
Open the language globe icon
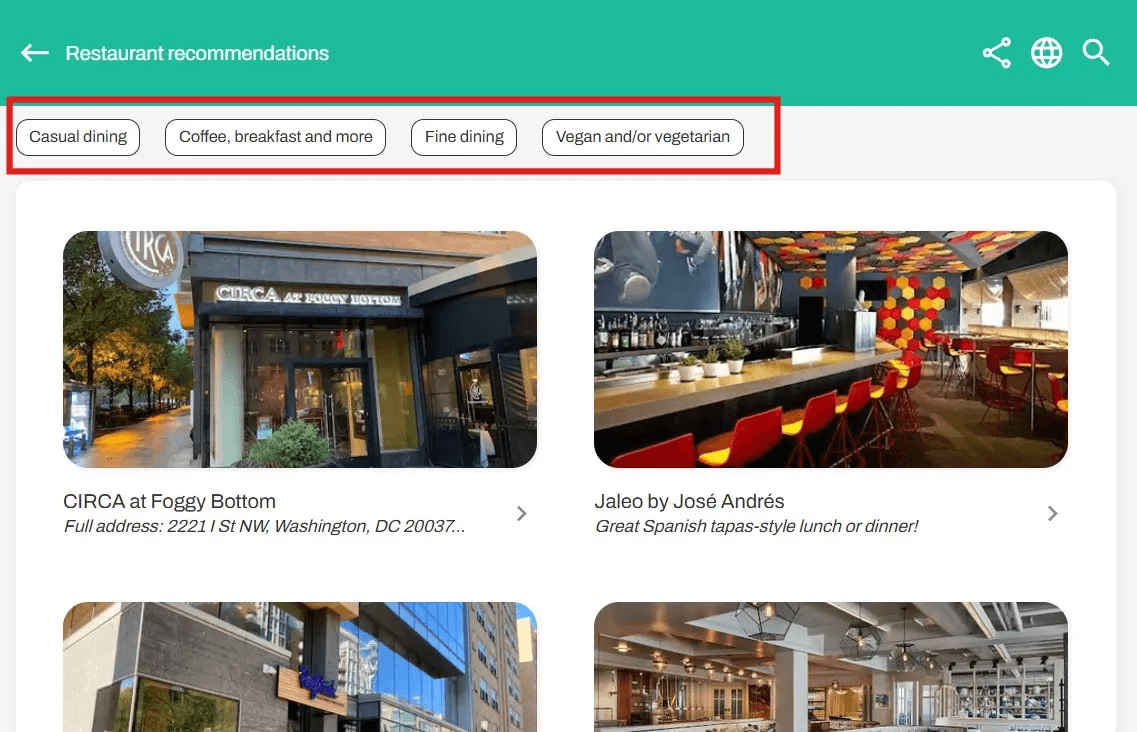pos(1046,53)
